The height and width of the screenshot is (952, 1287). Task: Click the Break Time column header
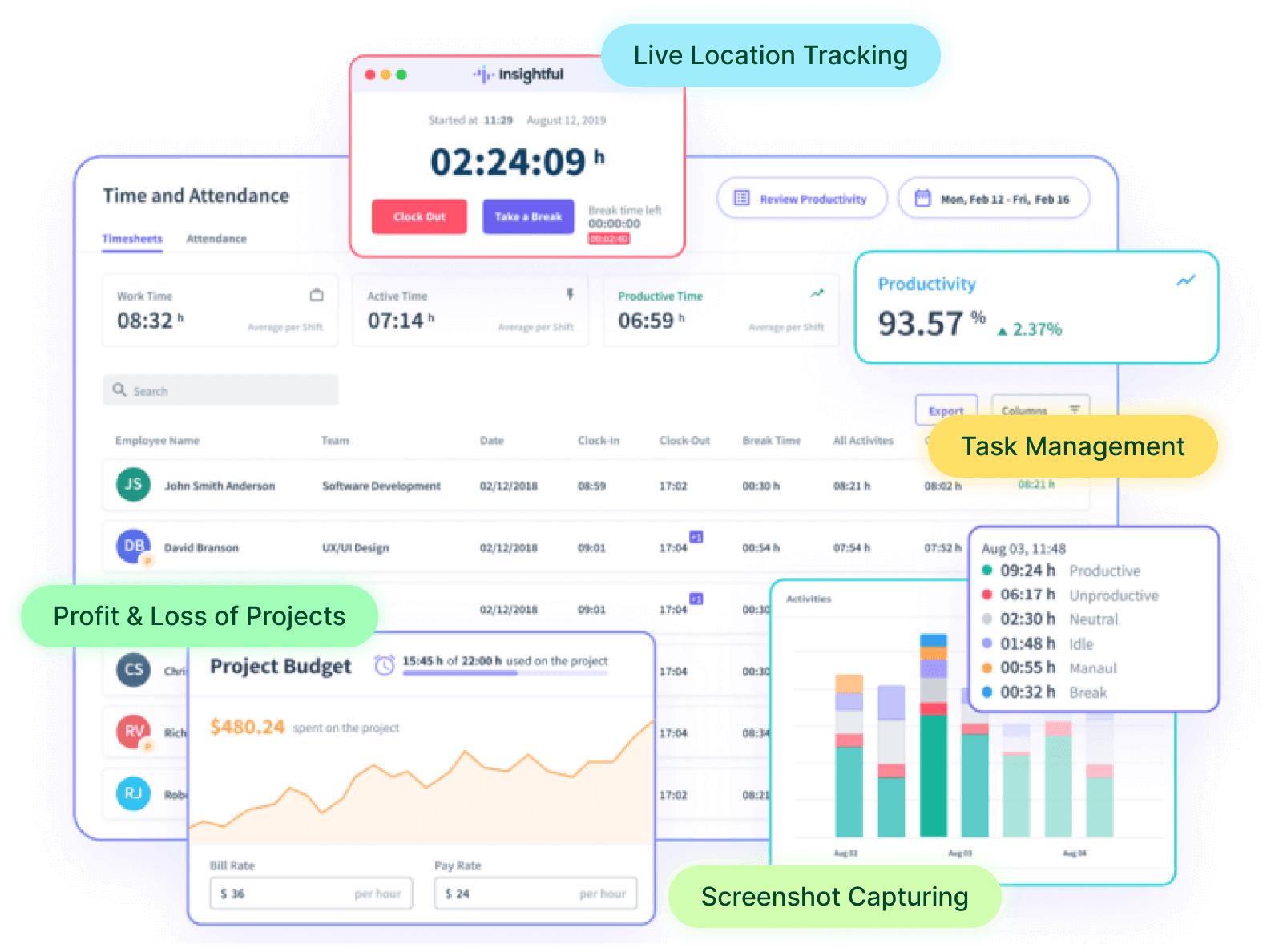[772, 440]
